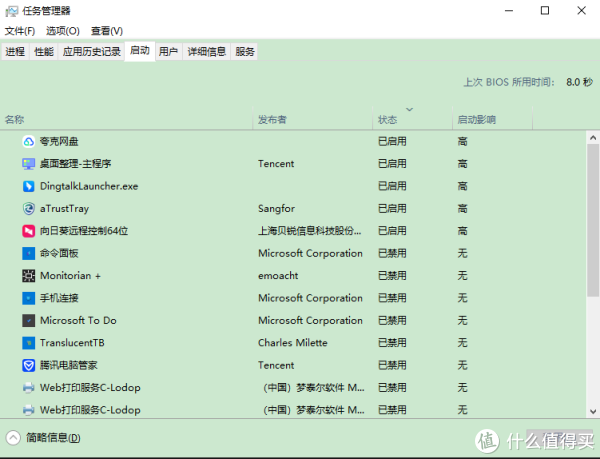Click the Microsoft To Do icon
Viewport: 600px width, 459px height.
click(28, 320)
